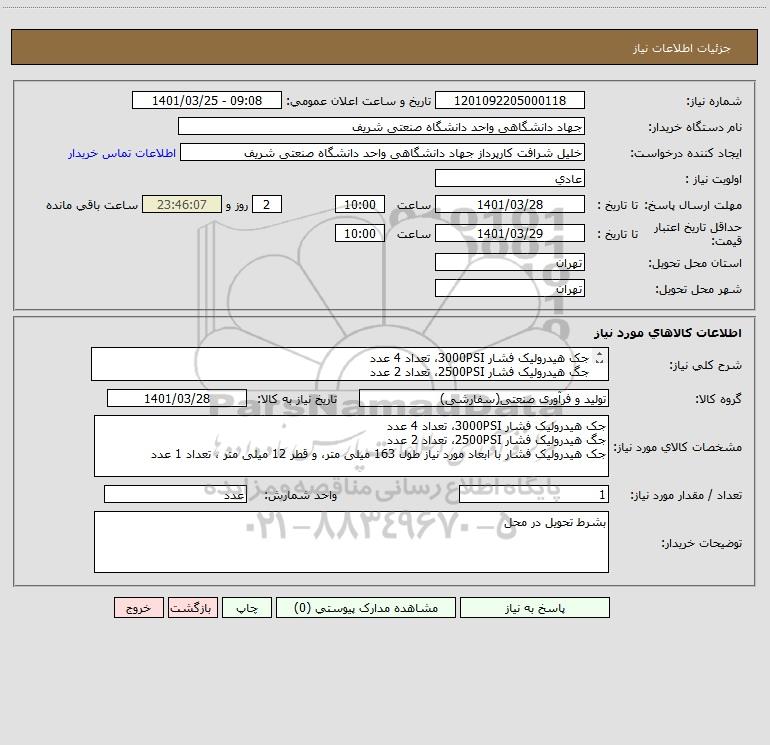Click the response deadline date 1401/03/28 field
The image size is (770, 745).
[510, 204]
